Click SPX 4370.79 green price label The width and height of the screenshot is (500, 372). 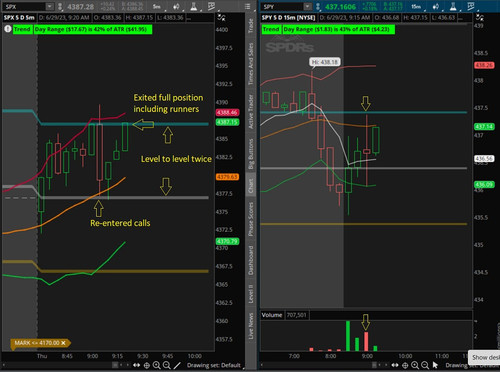click(x=227, y=241)
